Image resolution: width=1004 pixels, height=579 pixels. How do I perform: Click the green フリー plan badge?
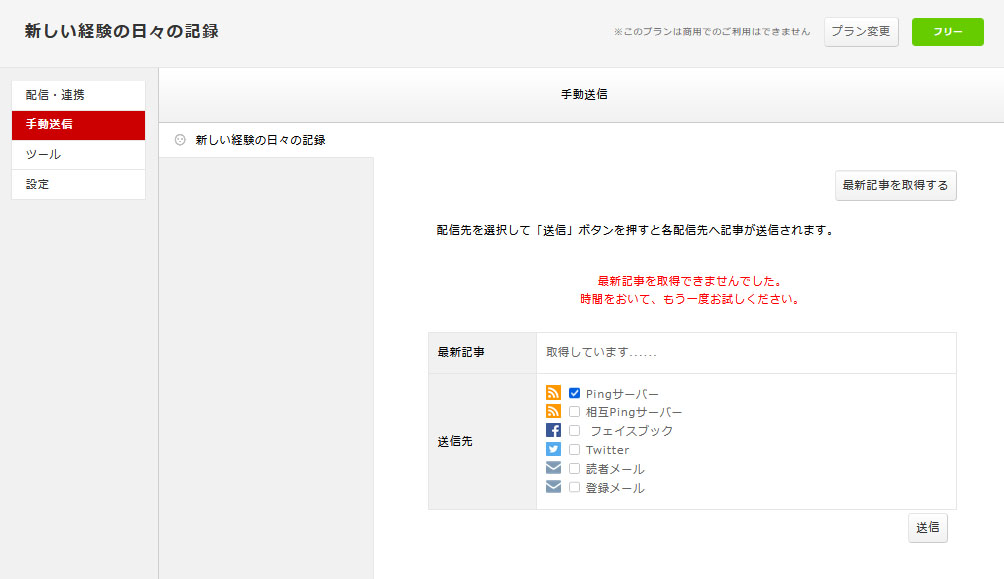coord(947,32)
